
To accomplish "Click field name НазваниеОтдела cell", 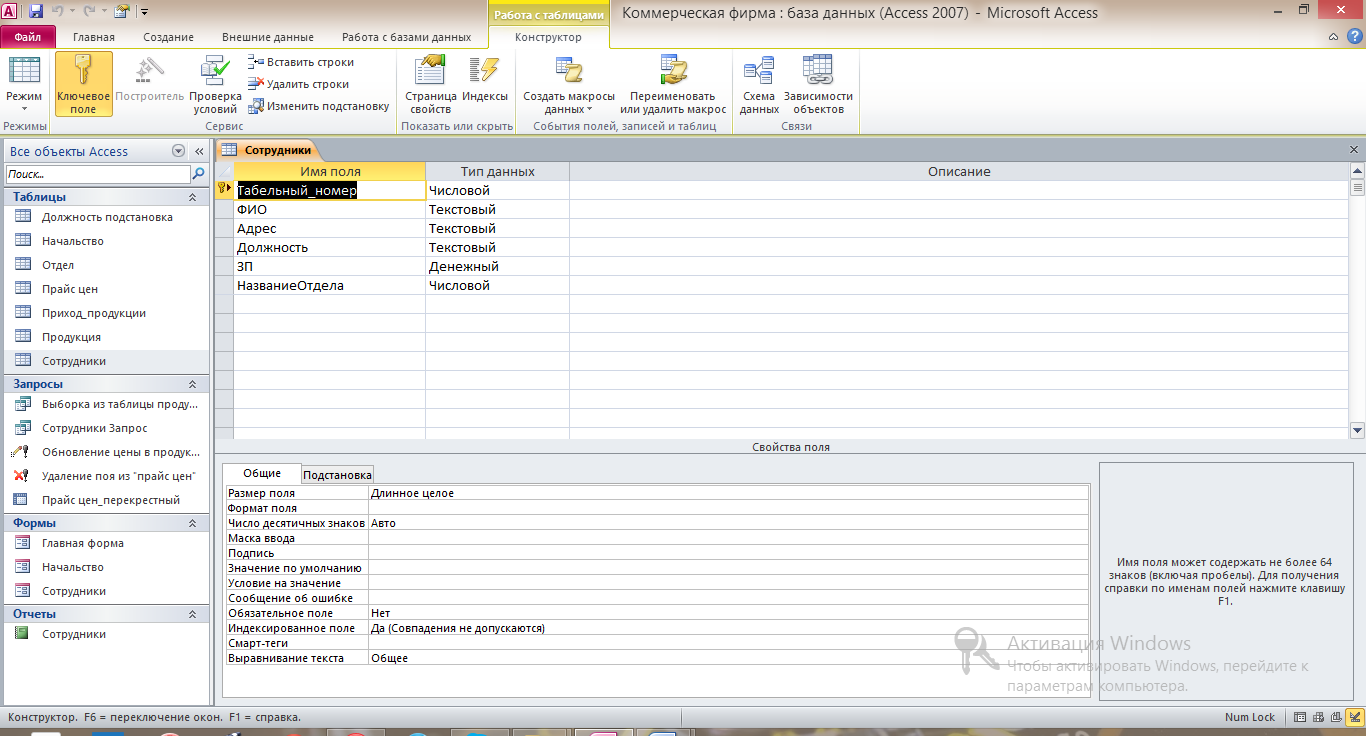I will [x=329, y=286].
